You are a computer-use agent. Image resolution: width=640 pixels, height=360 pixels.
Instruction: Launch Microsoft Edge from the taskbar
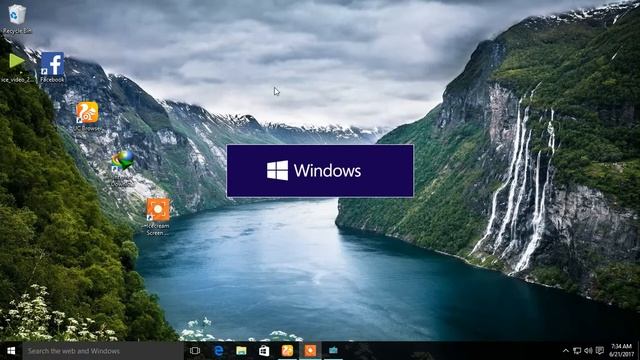point(219,351)
